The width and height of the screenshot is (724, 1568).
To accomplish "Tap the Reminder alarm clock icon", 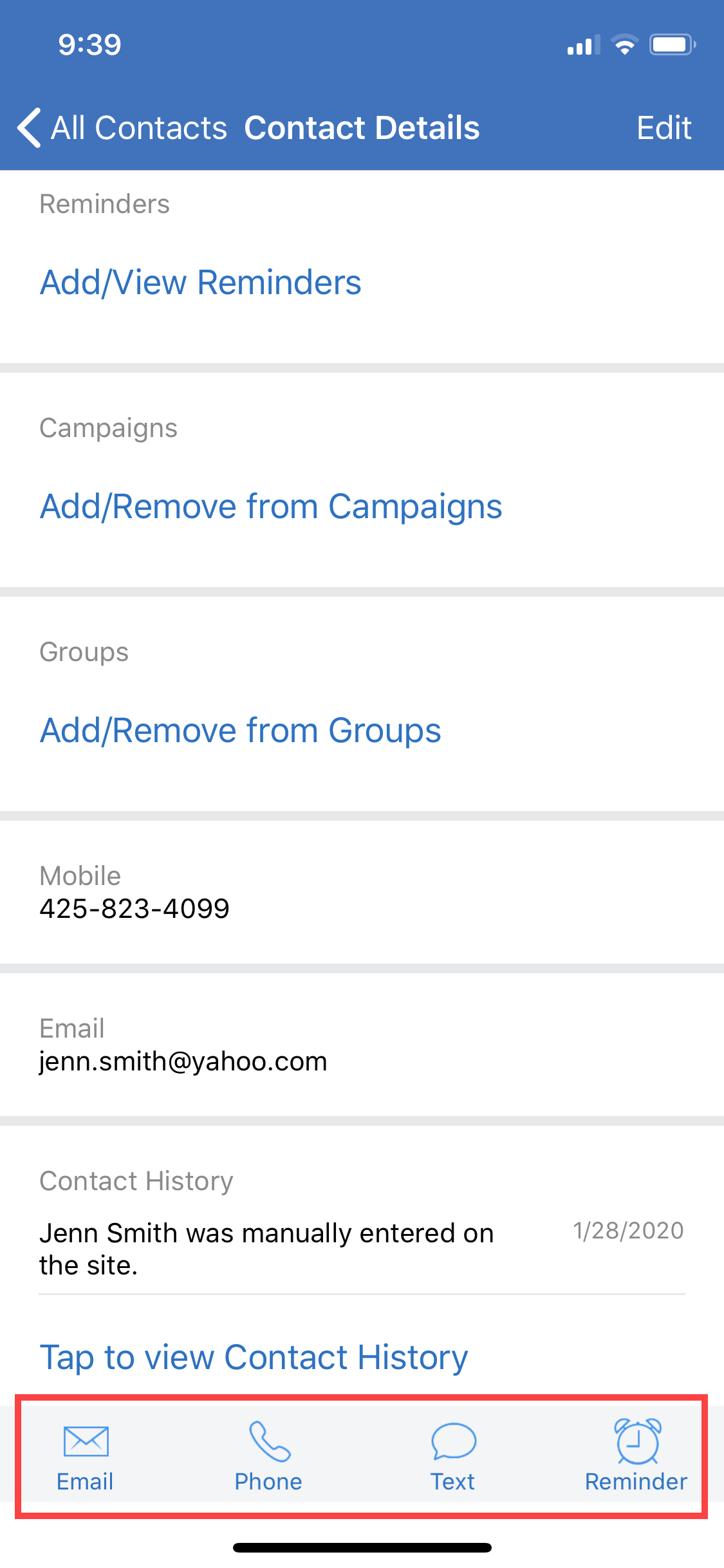I will pyautogui.click(x=638, y=1441).
